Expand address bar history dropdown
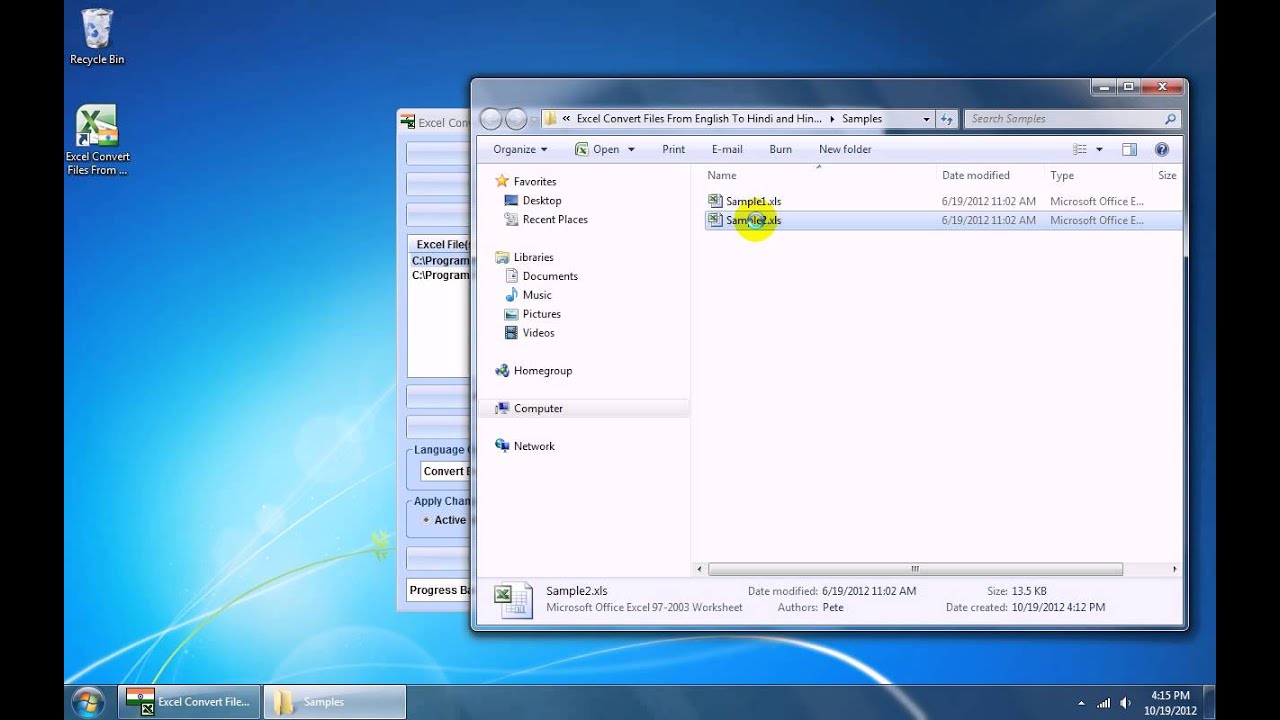Viewport: 1280px width, 720px height. 925,119
